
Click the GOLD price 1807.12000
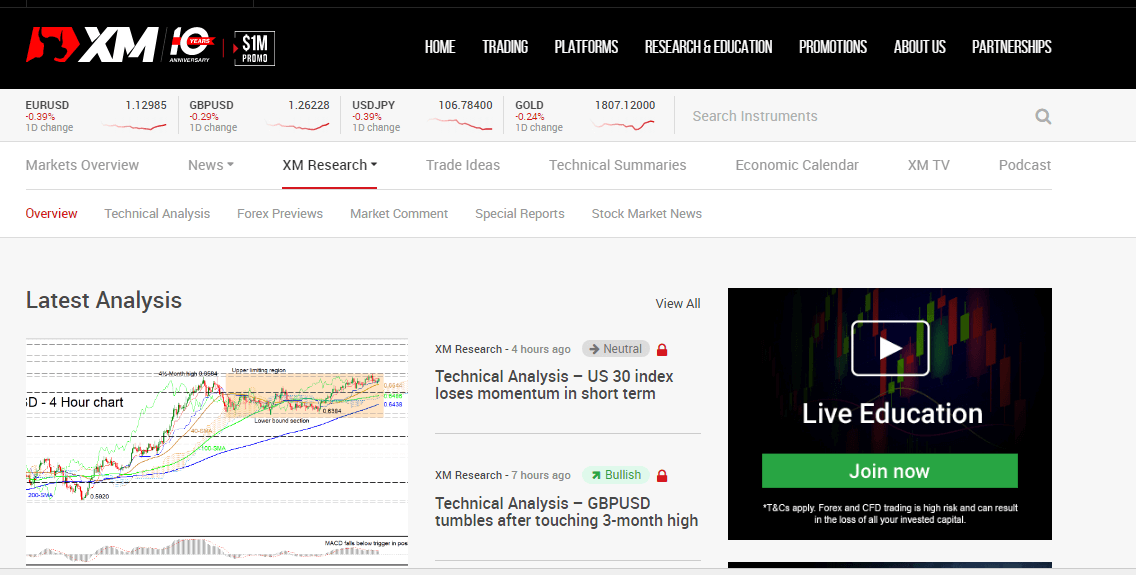[x=625, y=105]
